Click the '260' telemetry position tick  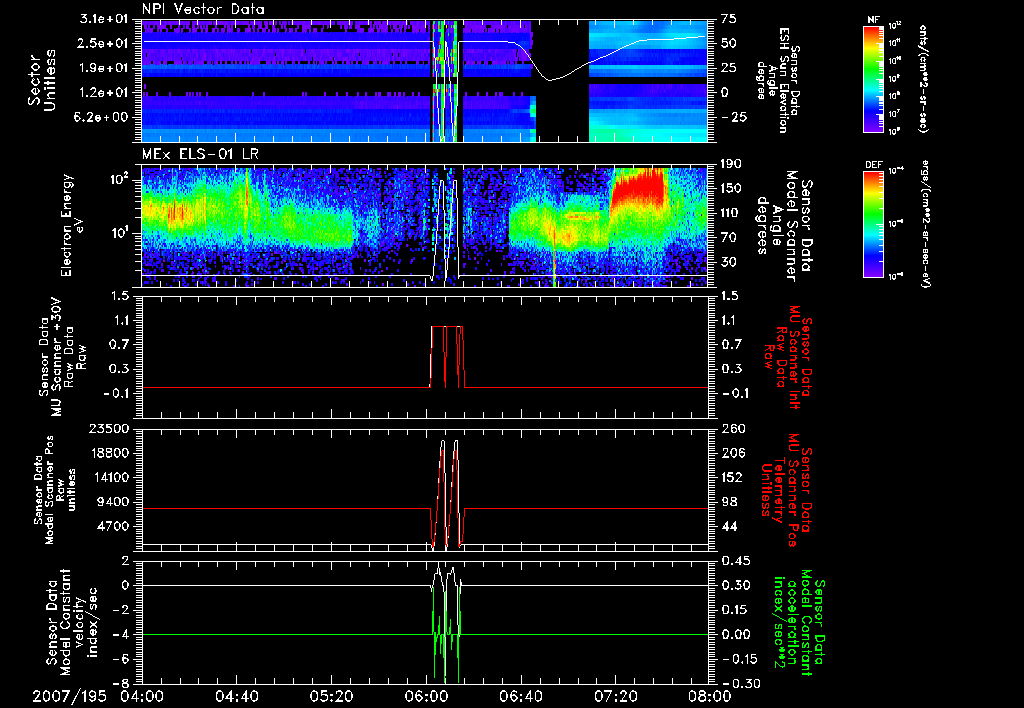pos(731,428)
